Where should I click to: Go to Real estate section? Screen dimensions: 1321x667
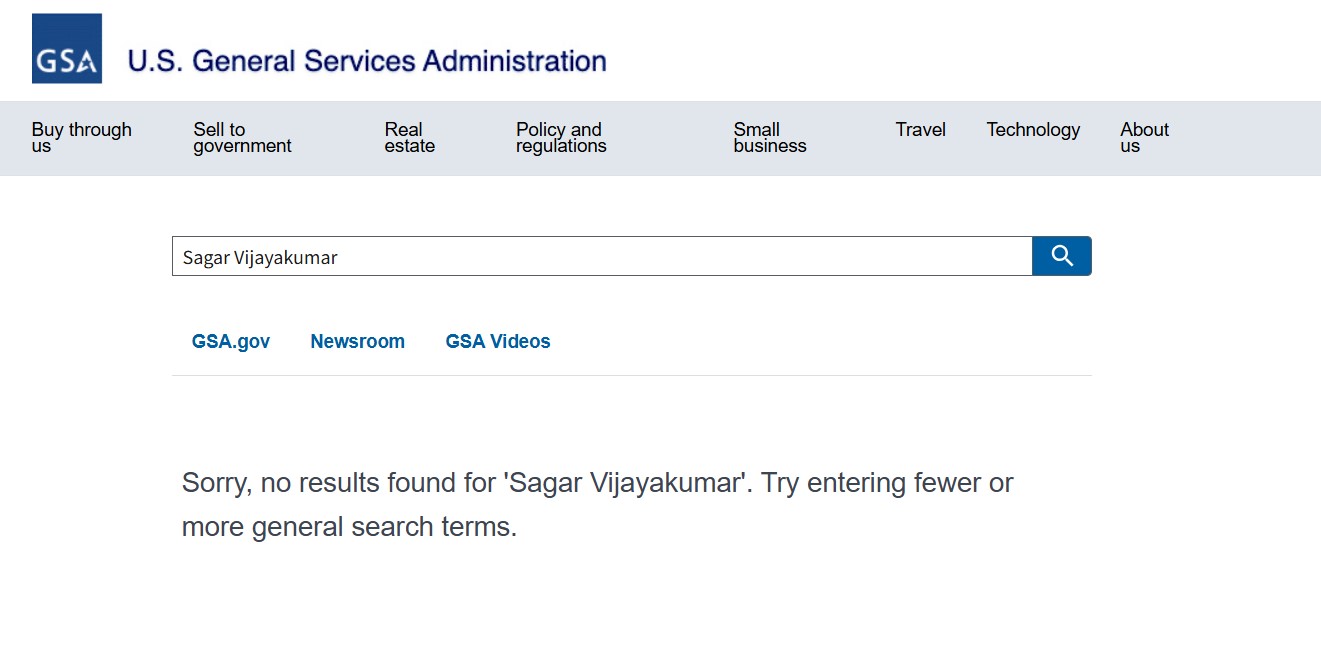pos(409,138)
